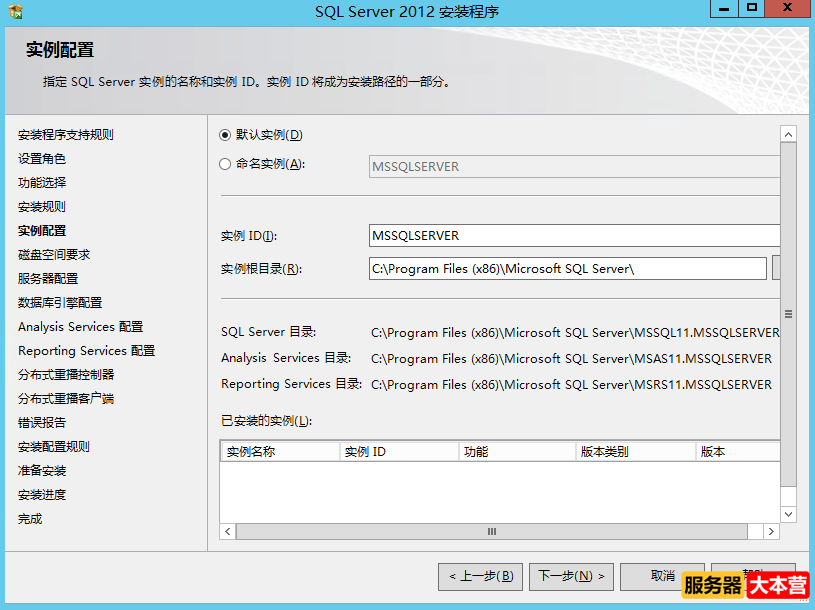Viewport: 815px width, 610px height.
Task: Click the 实例根目录 path field
Action: coord(568,269)
